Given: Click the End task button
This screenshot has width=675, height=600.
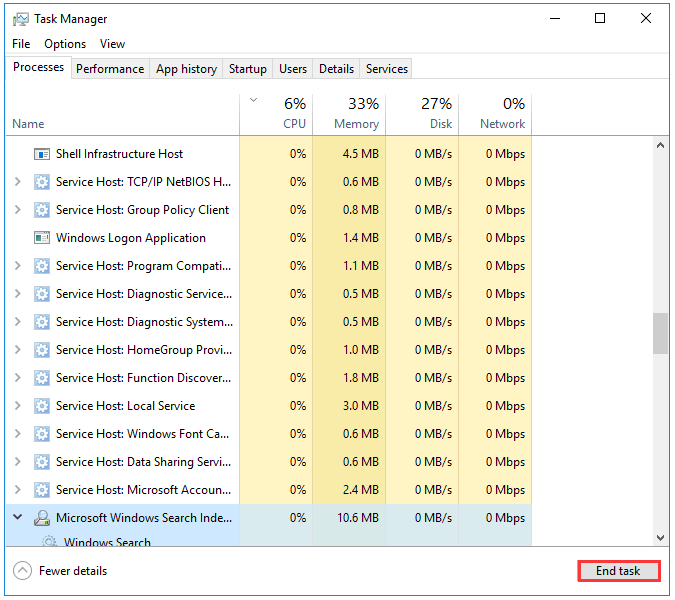Looking at the screenshot, I should pos(619,571).
